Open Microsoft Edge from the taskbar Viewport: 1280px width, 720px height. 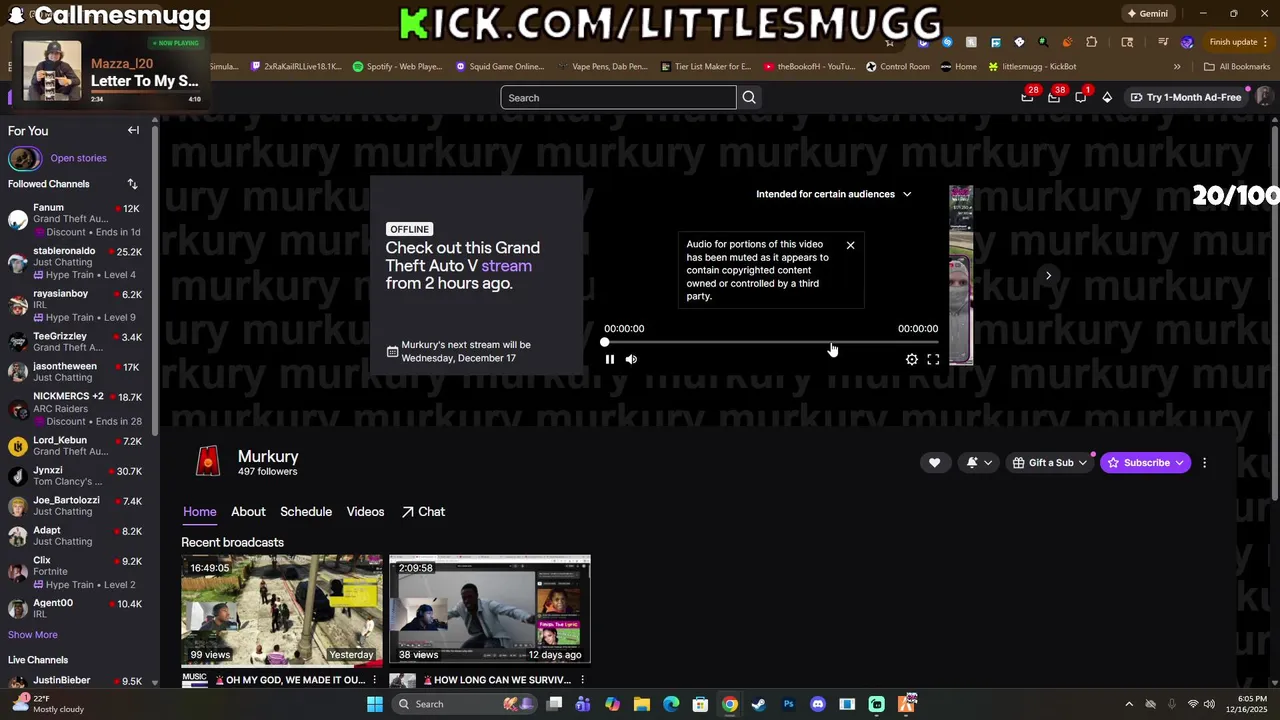[x=671, y=704]
